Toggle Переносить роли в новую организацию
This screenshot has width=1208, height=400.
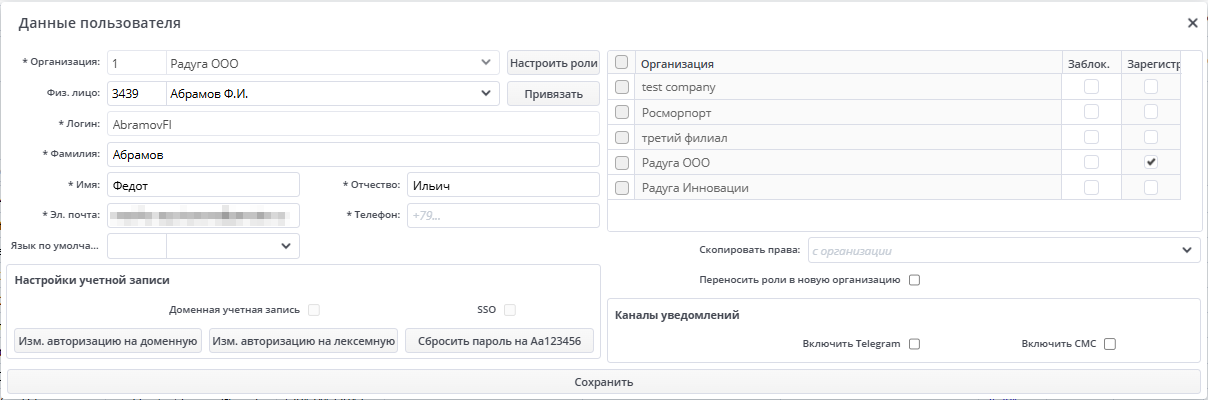[x=914, y=280]
